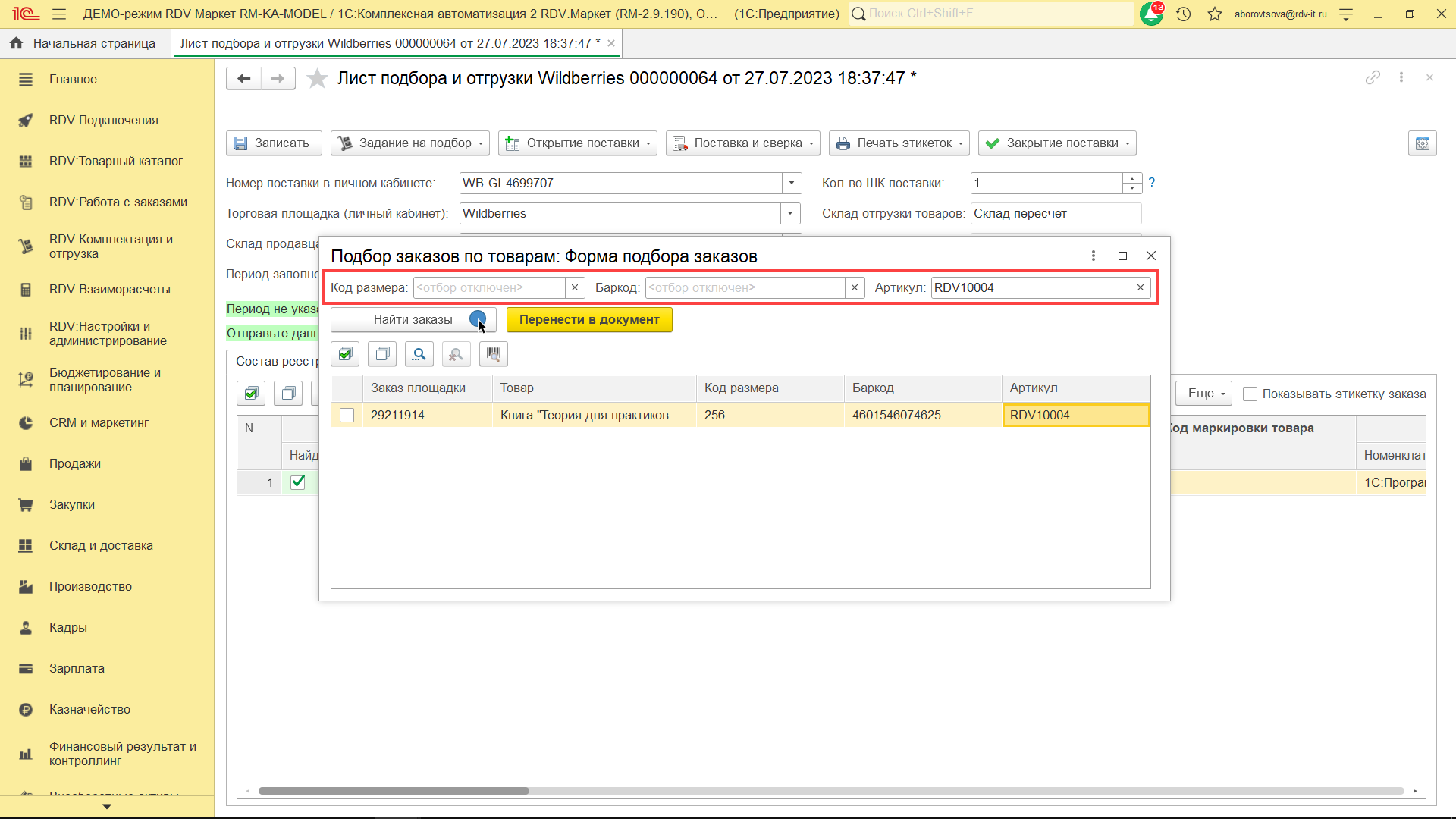
Task: Toggle the checkbox in row 1
Action: point(298,482)
